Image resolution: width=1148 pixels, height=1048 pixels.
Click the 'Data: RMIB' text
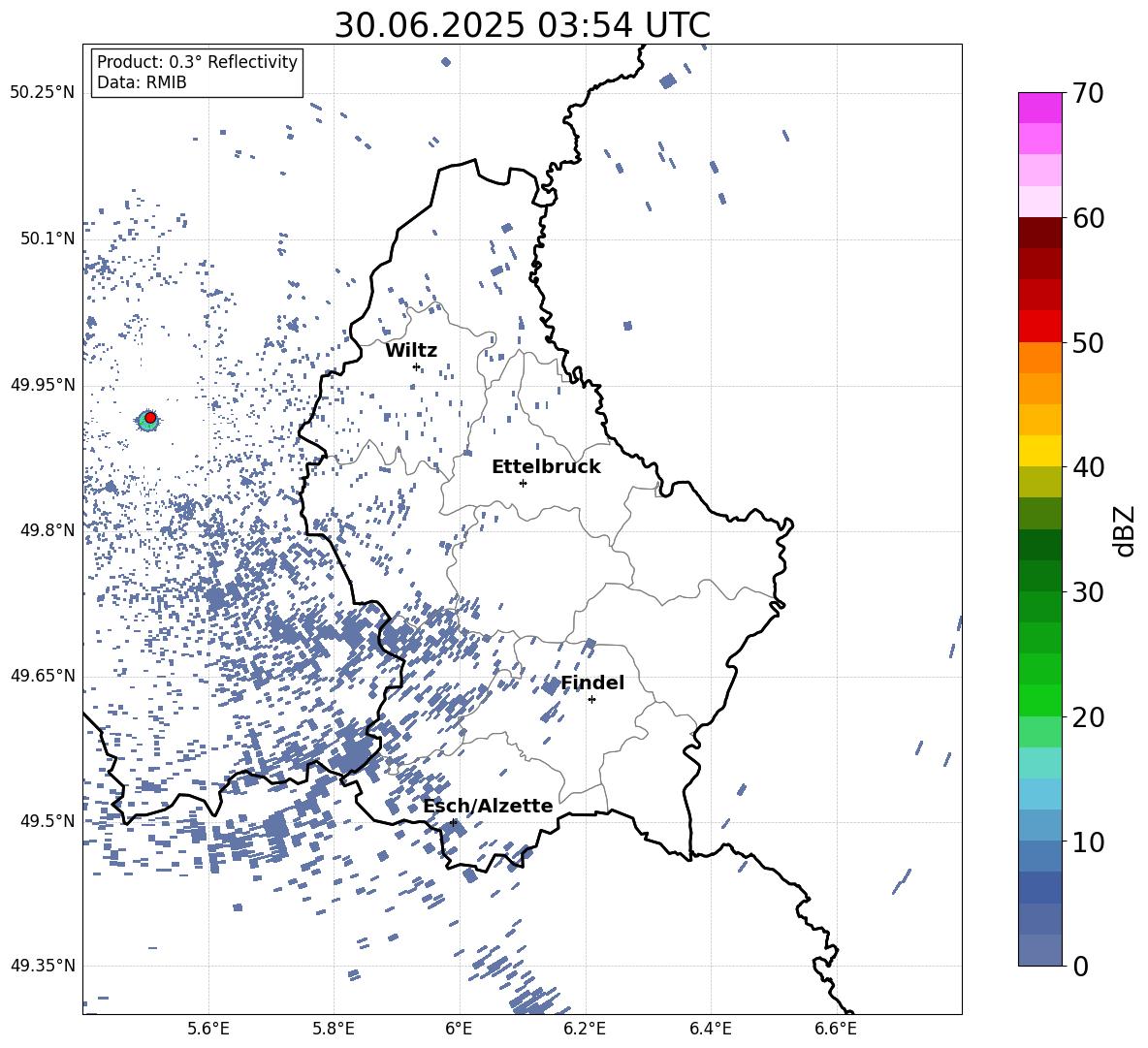[x=142, y=82]
